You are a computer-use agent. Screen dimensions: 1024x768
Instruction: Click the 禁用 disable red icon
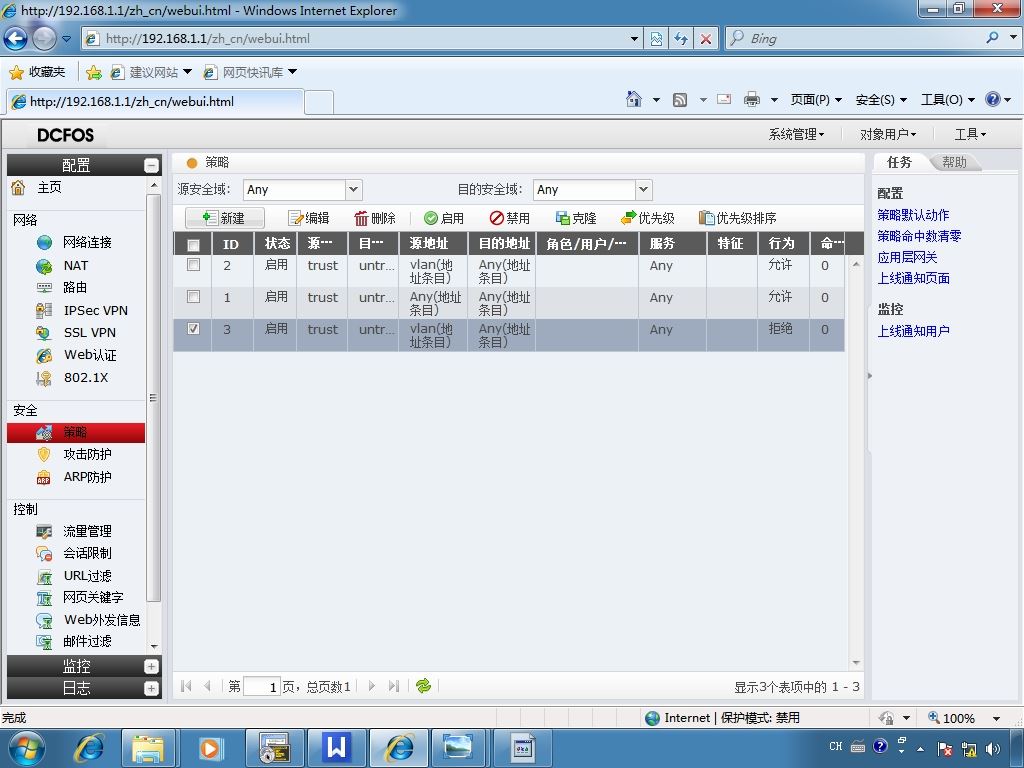(496, 218)
